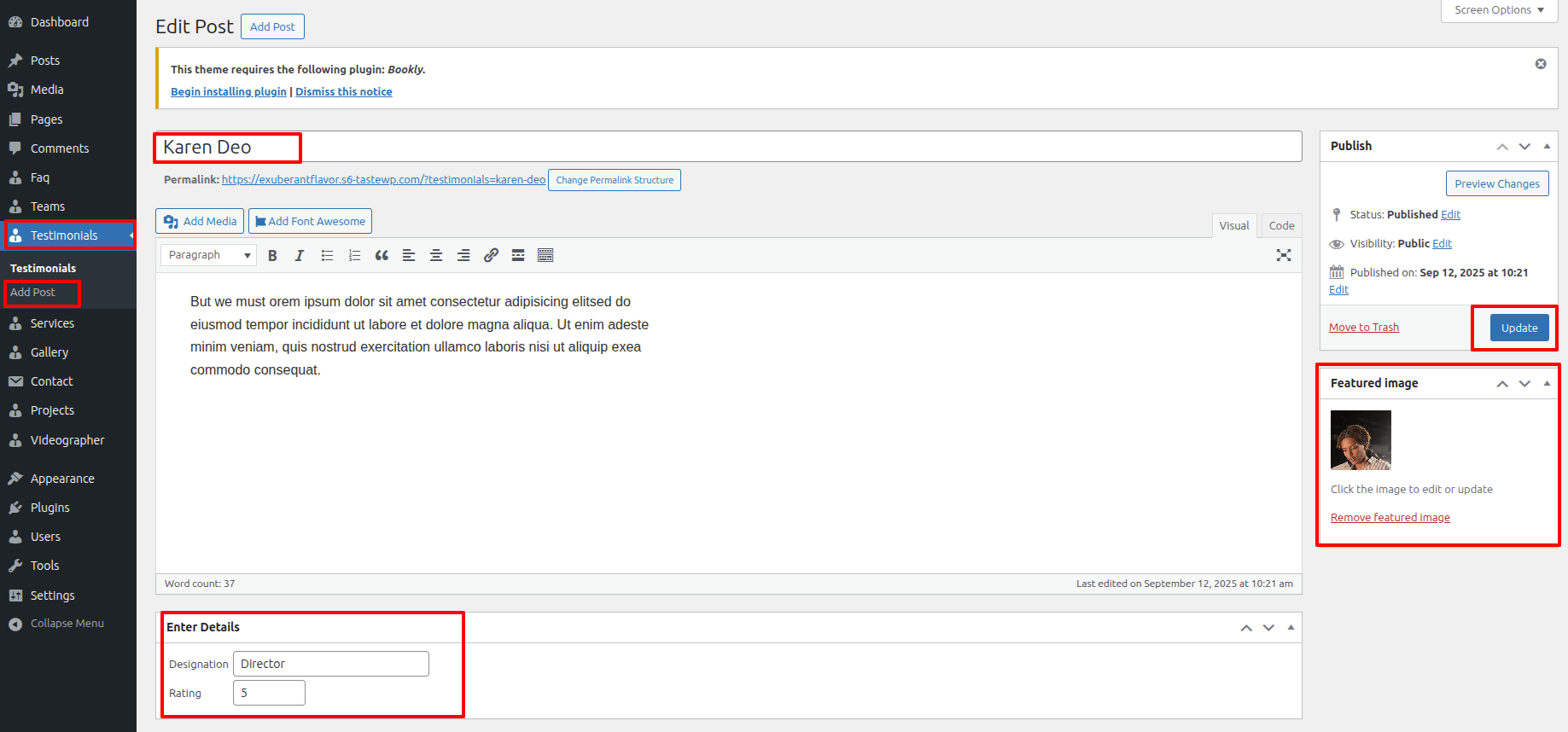The width and height of the screenshot is (1568, 732).
Task: Click the Update button
Action: 1518,328
